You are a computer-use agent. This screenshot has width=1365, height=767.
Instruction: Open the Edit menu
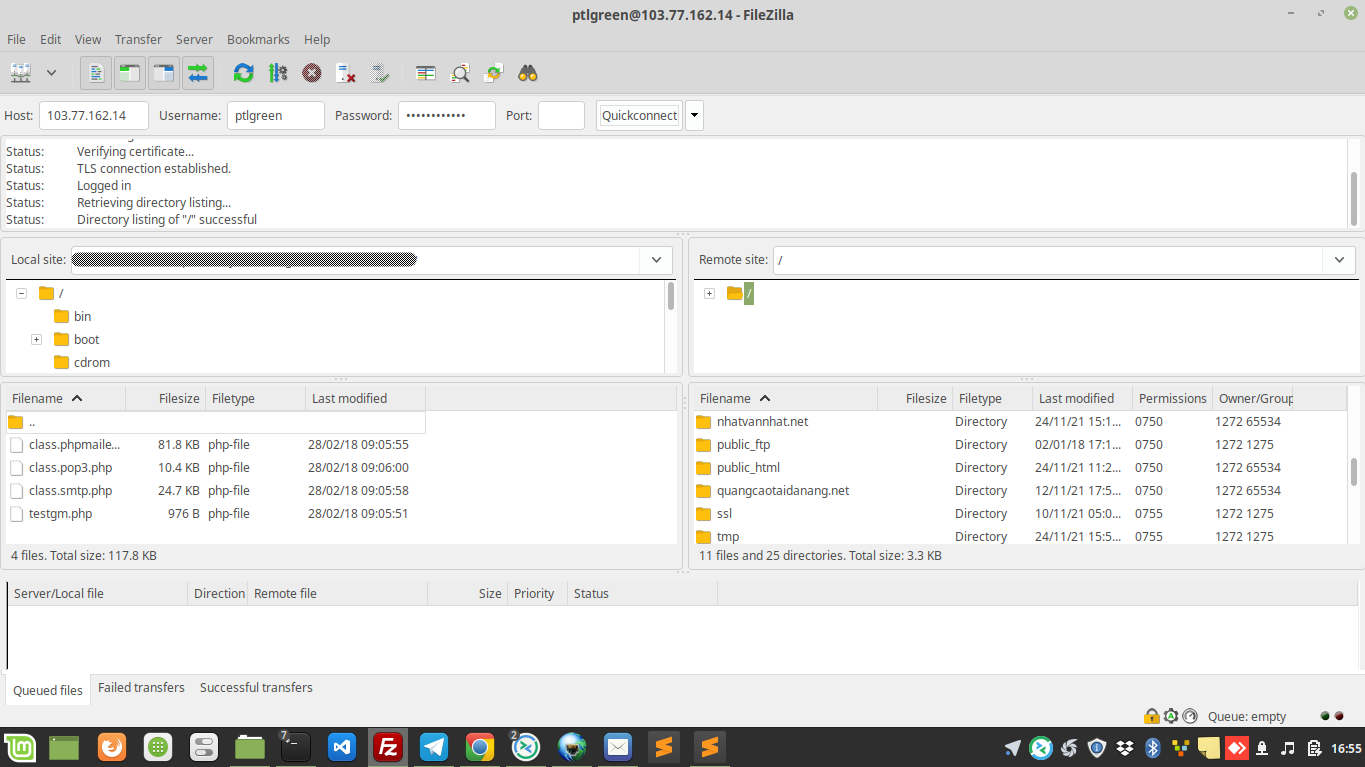[x=50, y=39]
